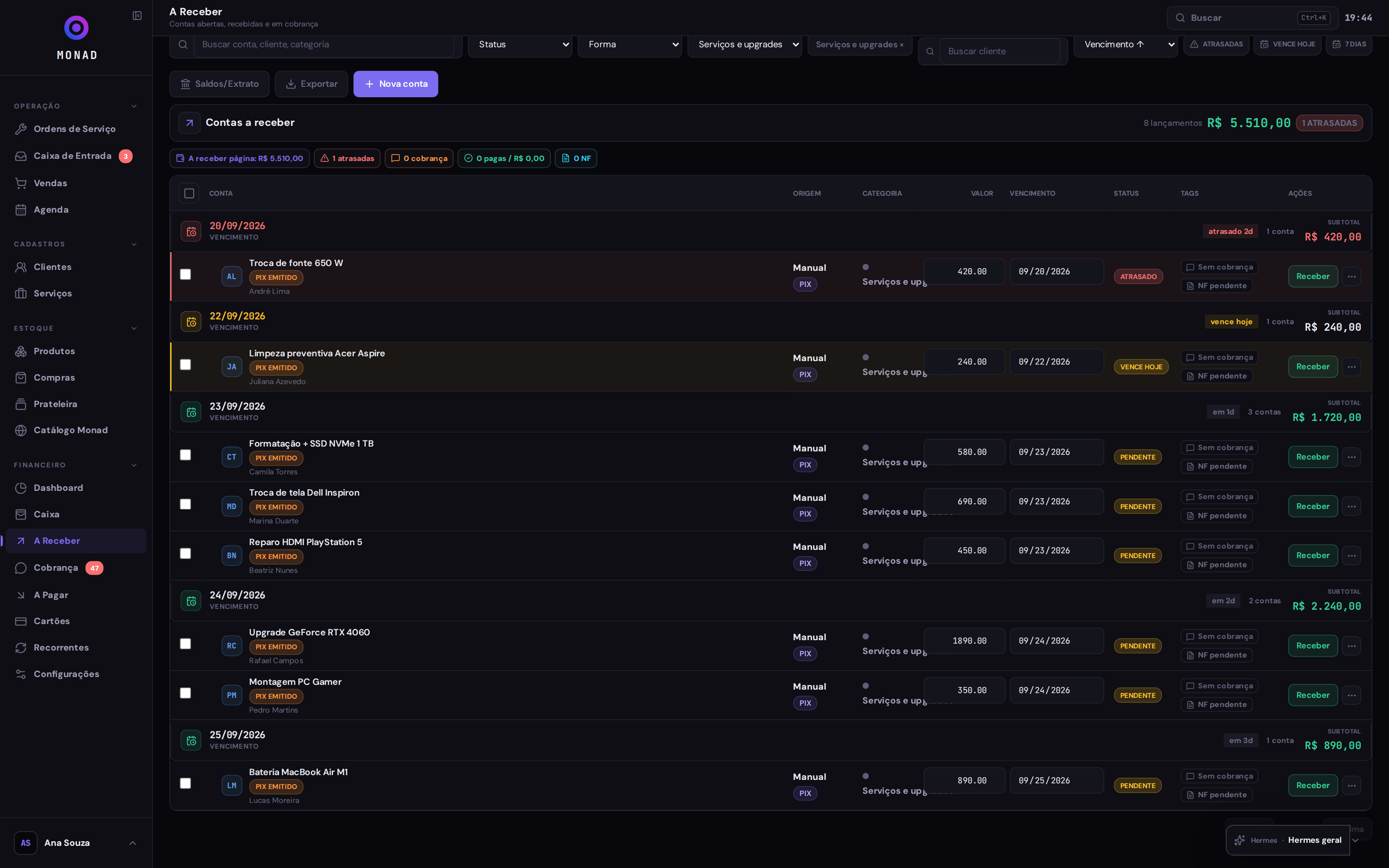Open Ordens de Serviço in sidebar

[76, 129]
